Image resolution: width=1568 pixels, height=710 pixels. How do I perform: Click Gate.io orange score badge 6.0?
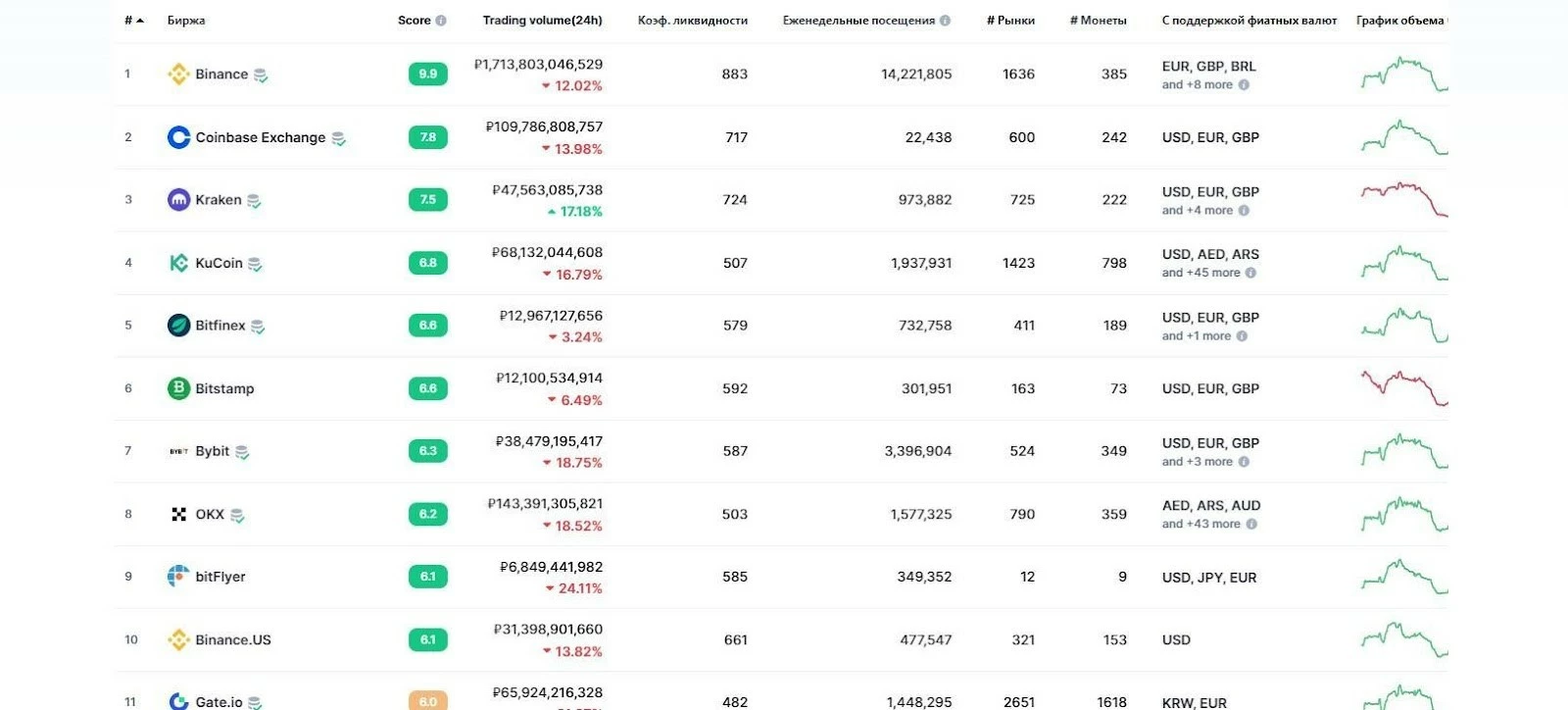[428, 701]
